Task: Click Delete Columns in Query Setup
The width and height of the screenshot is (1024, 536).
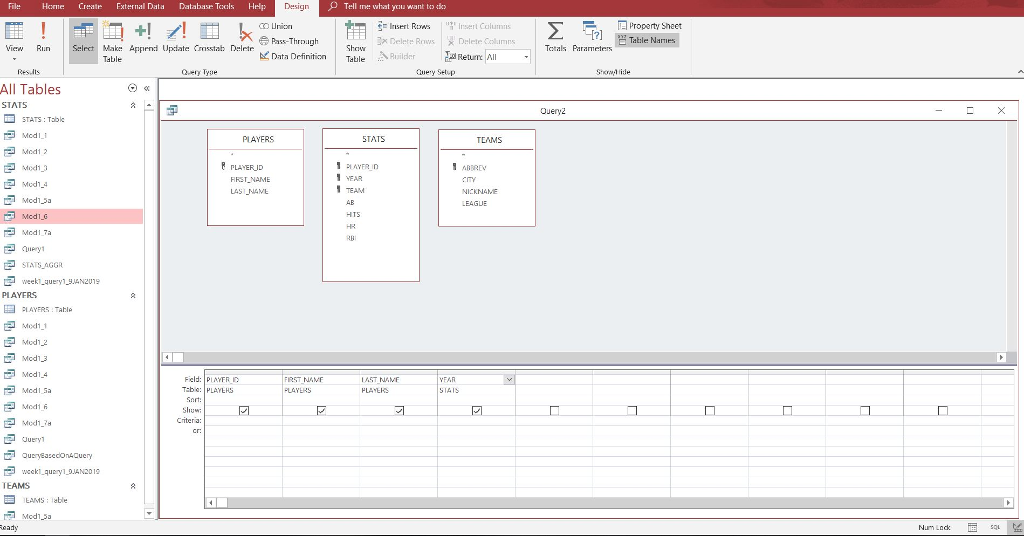Action: (480, 41)
